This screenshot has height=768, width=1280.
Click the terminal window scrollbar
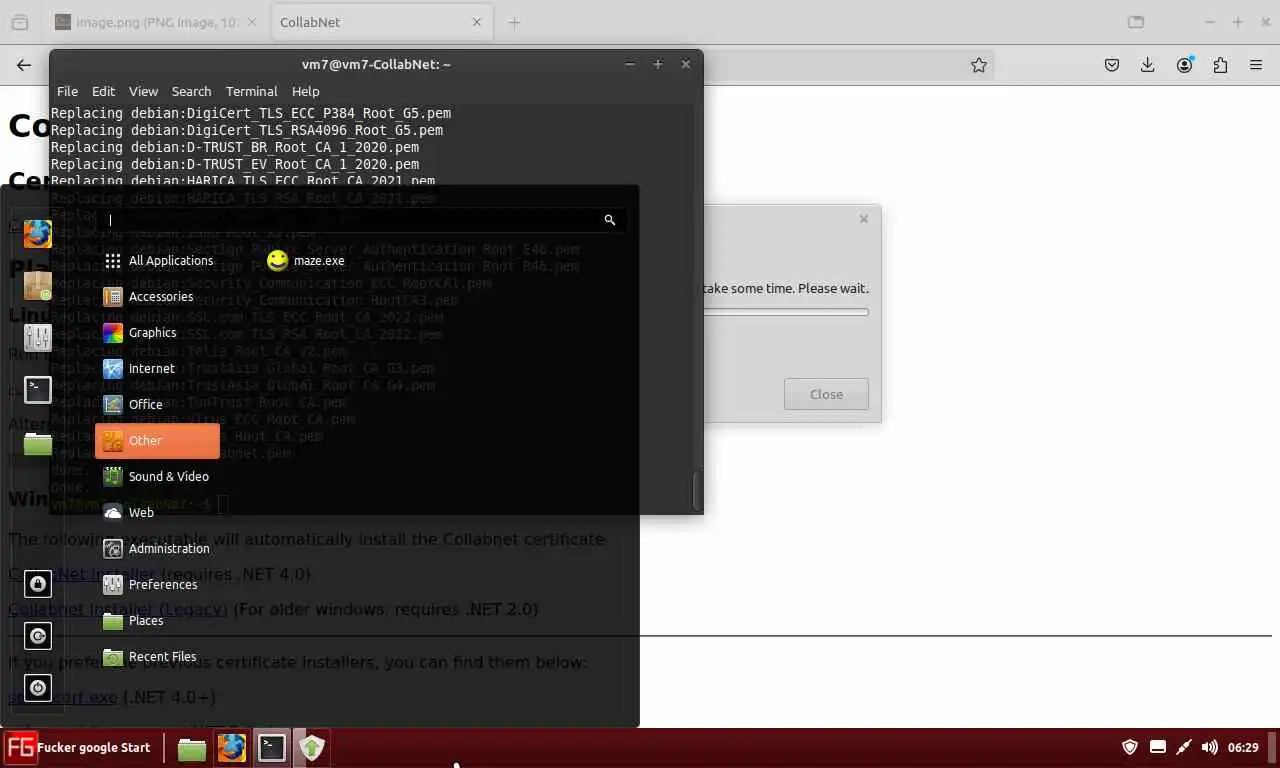pos(698,489)
